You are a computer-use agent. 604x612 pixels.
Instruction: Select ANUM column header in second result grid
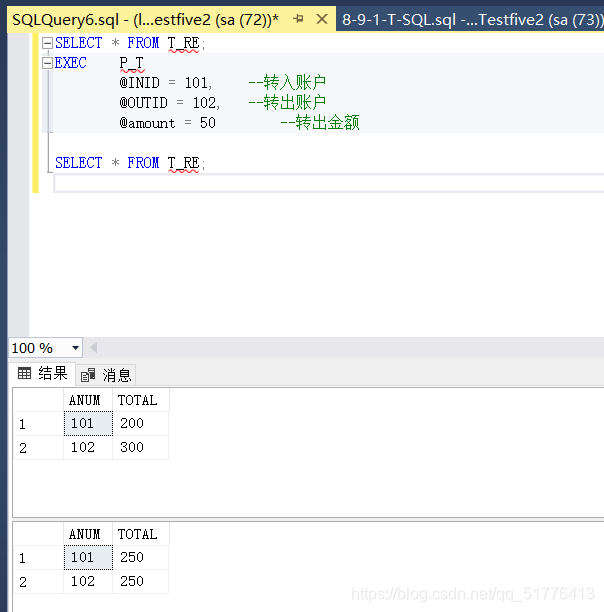(88, 534)
